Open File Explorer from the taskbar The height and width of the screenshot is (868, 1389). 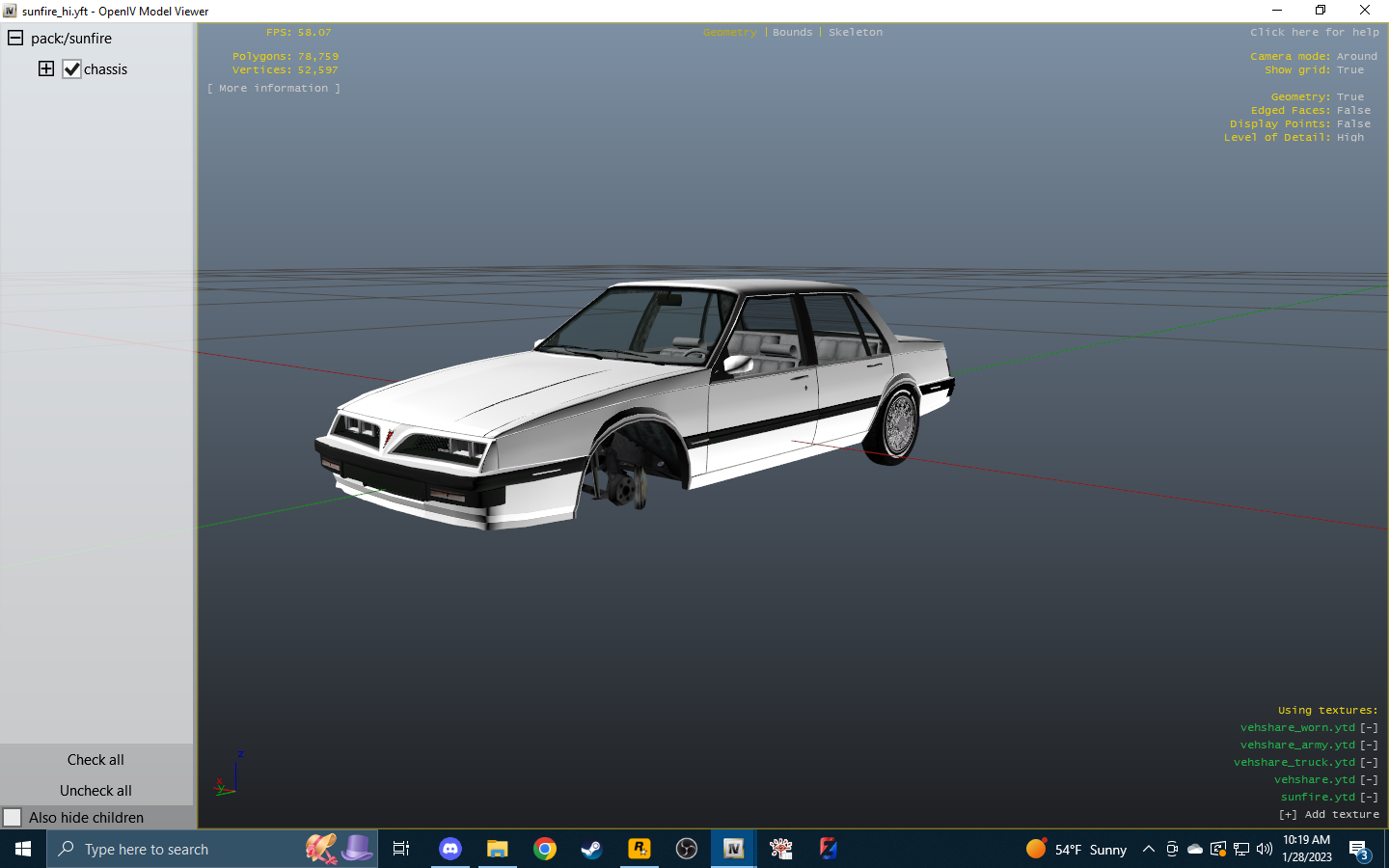498,849
